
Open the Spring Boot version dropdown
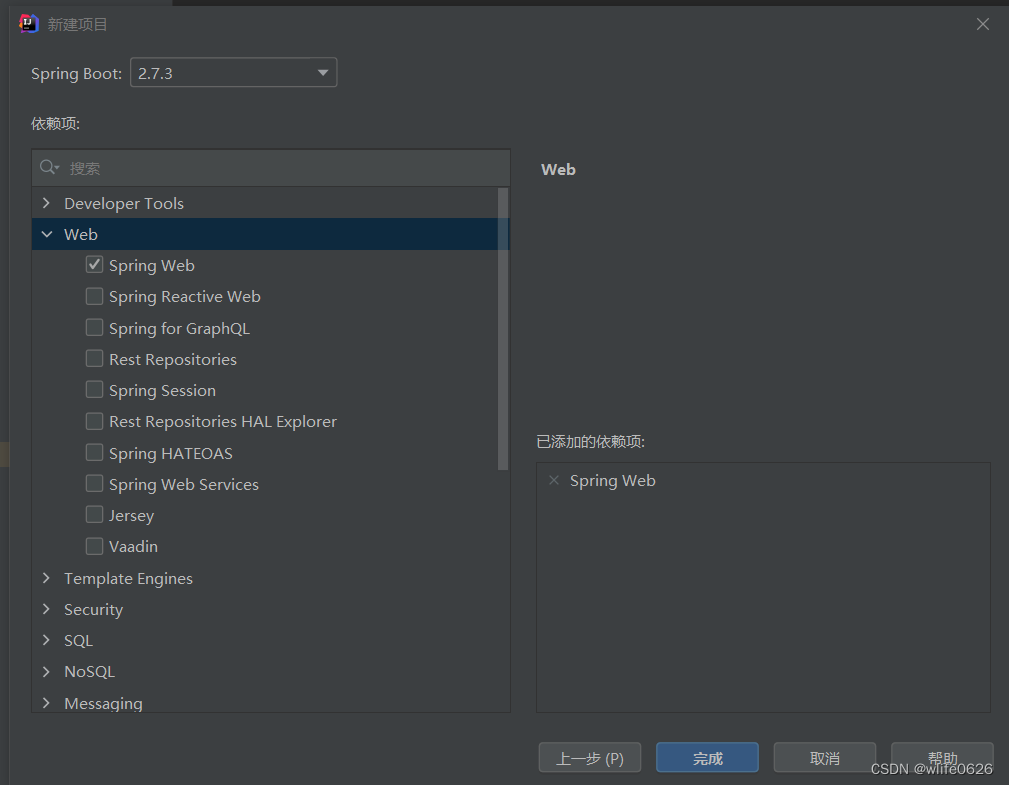pyautogui.click(x=233, y=73)
